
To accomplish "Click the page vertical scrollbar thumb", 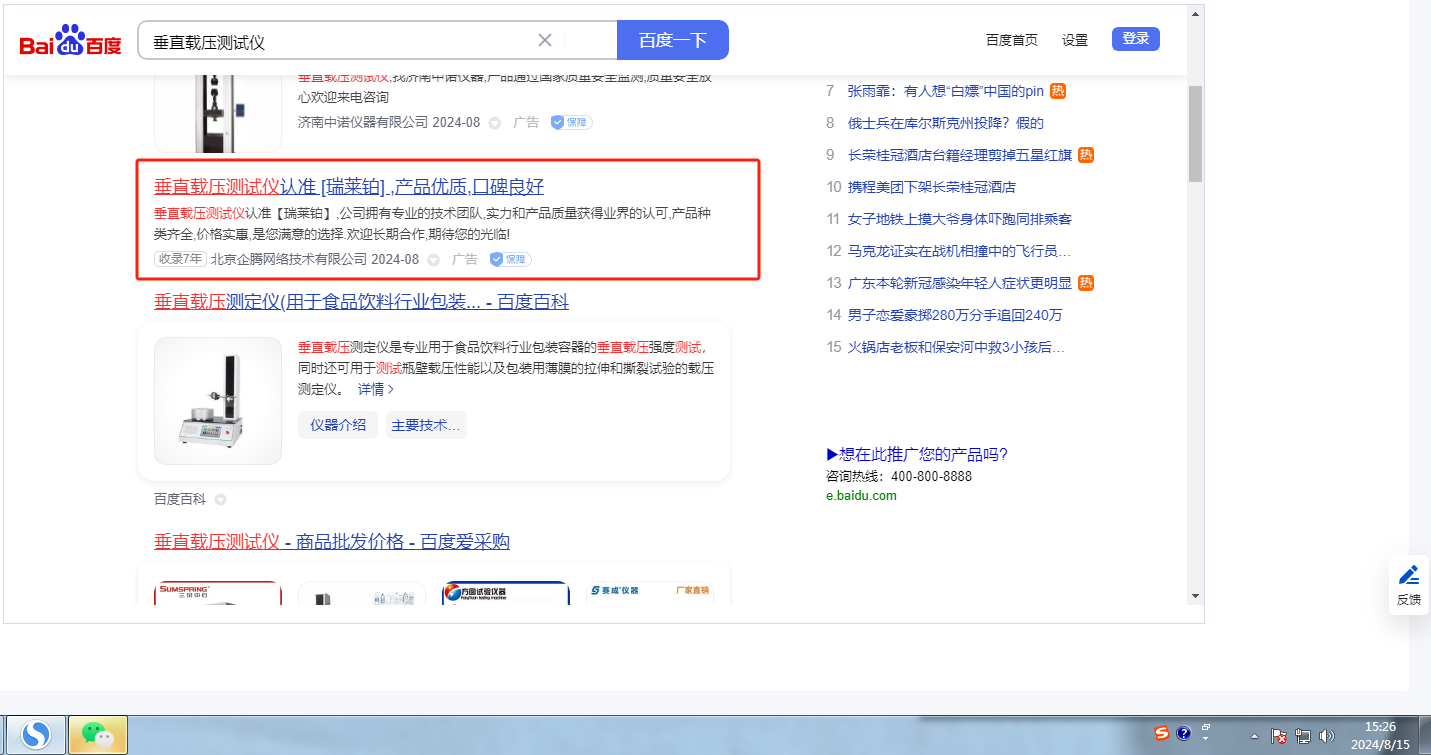I will click(1195, 133).
